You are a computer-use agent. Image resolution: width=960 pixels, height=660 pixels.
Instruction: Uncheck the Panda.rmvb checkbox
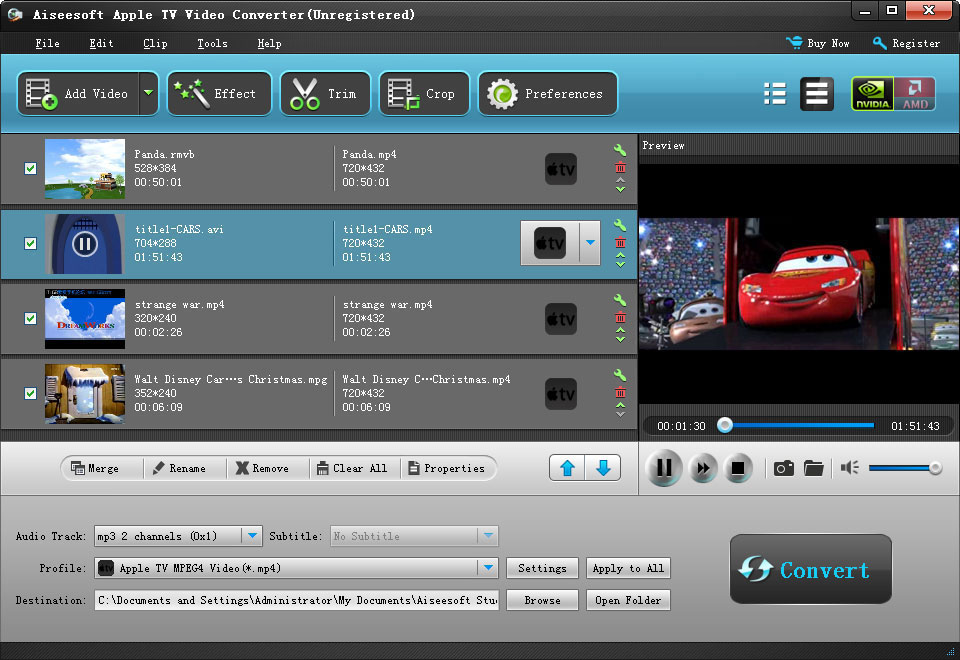pos(30,168)
